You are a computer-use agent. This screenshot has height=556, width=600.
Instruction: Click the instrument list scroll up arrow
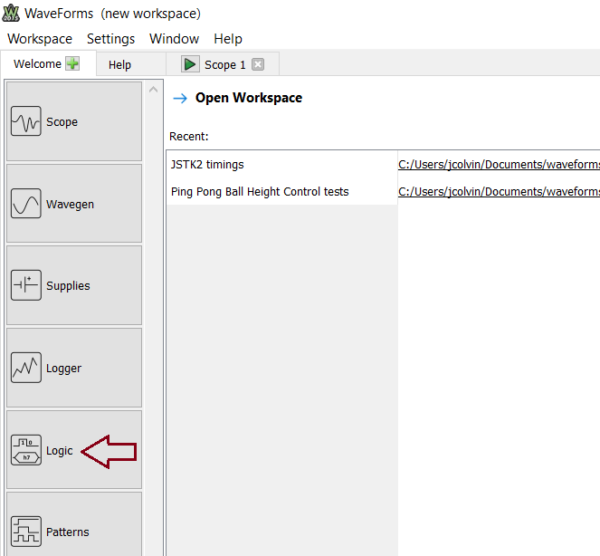pyautogui.click(x=153, y=90)
